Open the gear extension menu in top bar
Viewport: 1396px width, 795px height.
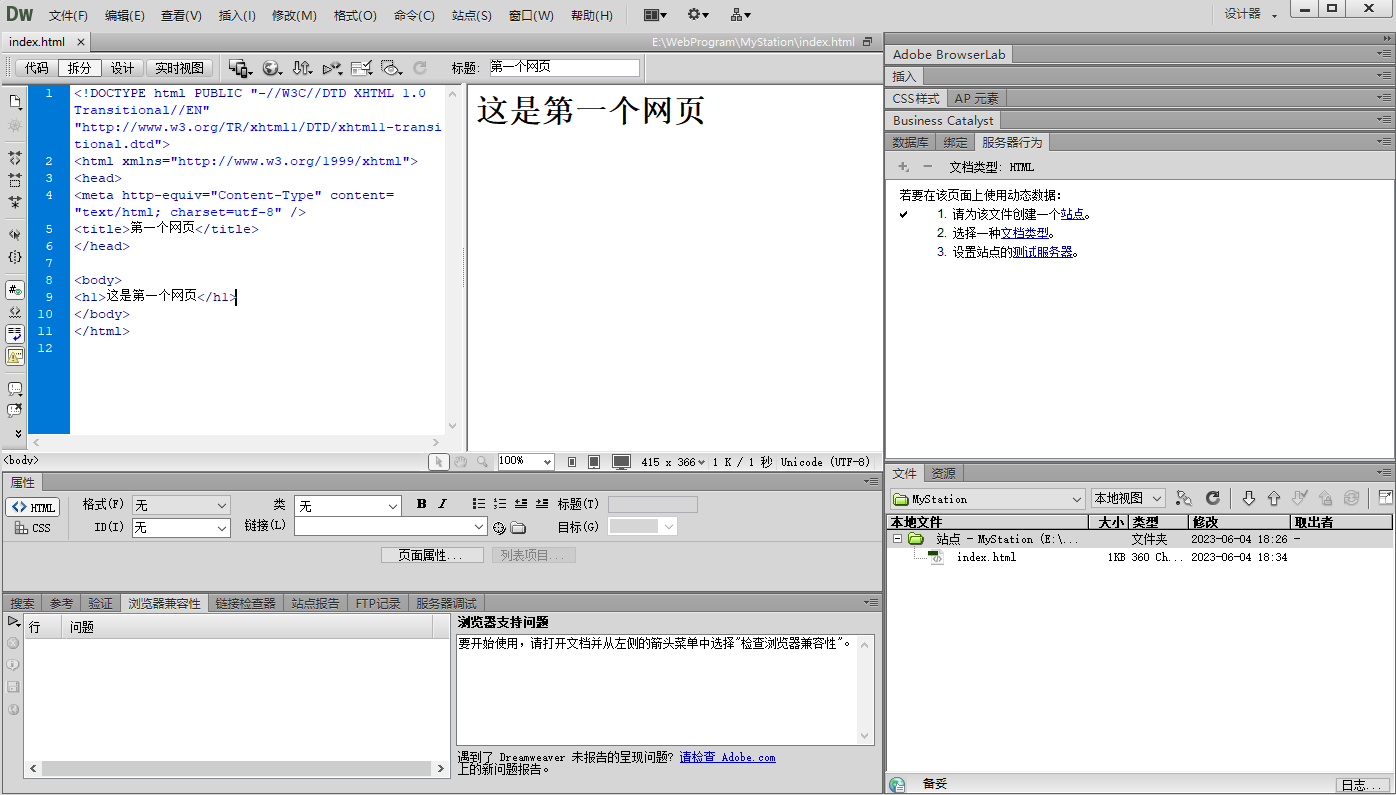click(698, 15)
